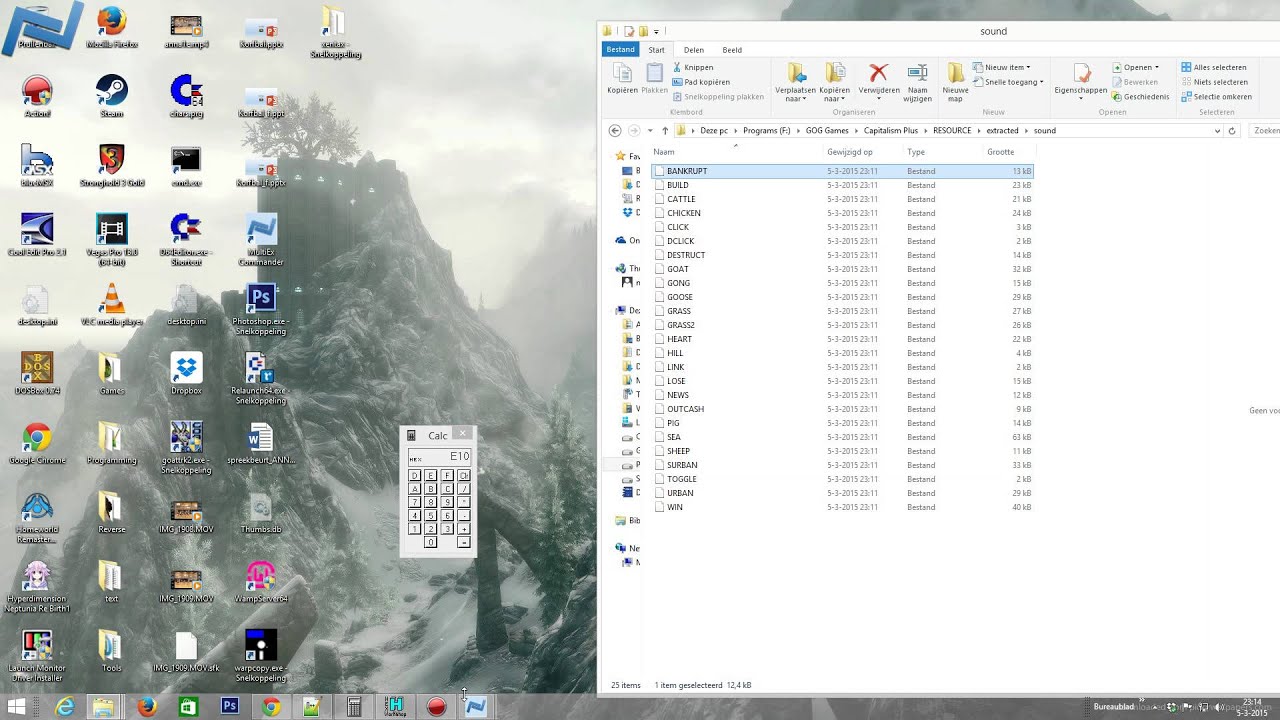1280x720 pixels.
Task: Select the Photoshop.exe desktop shortcut
Action: [x=260, y=309]
